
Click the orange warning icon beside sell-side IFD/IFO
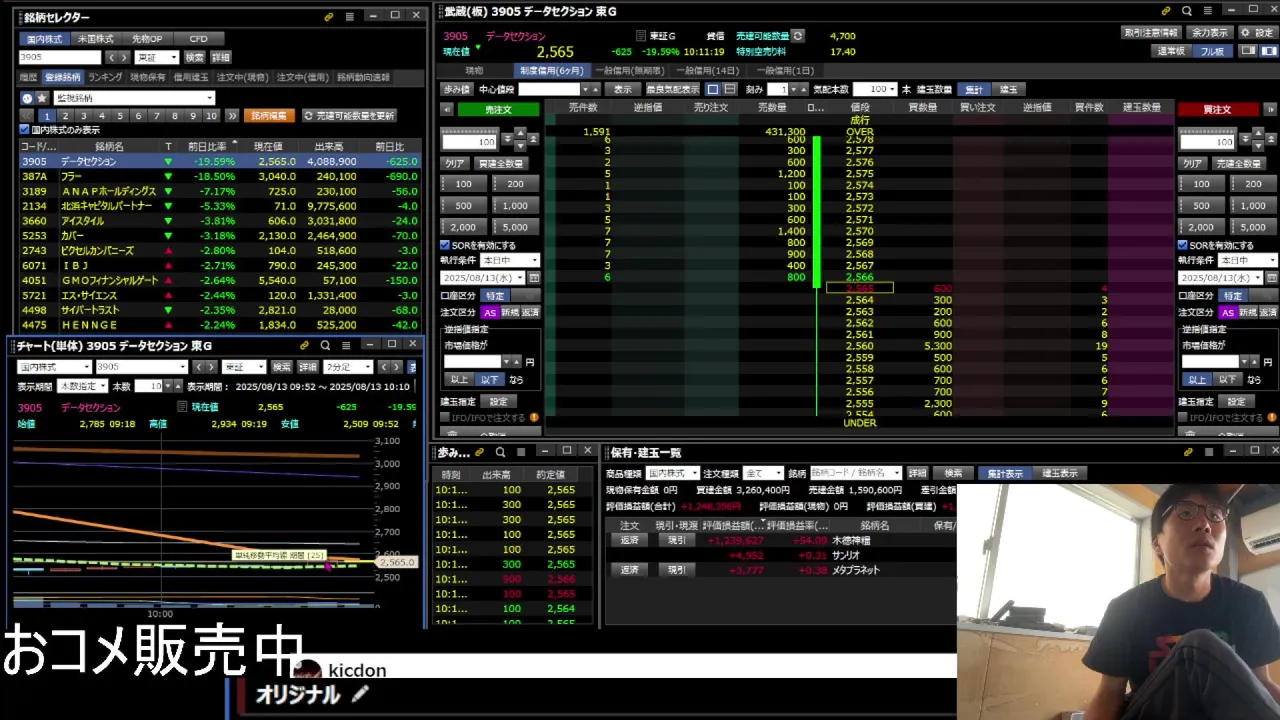click(534, 417)
